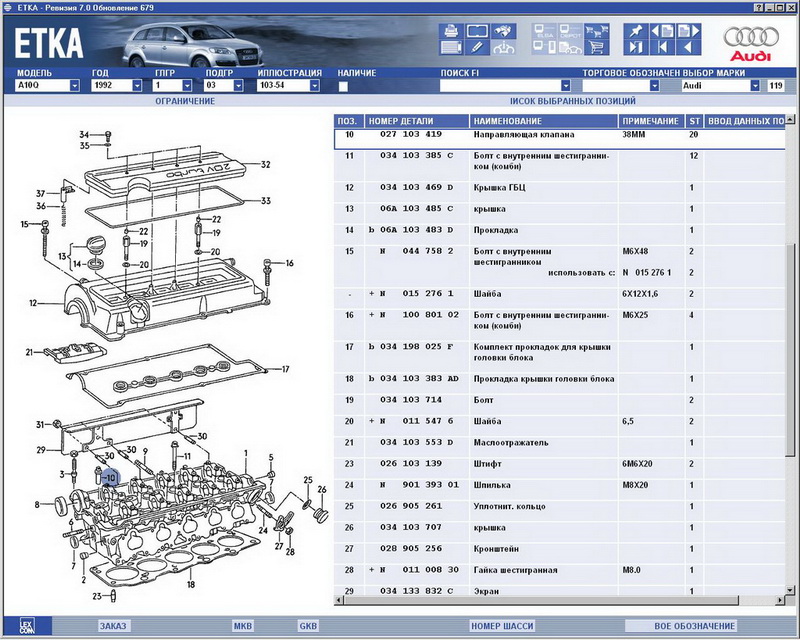Click the help question mark in title bar

[x=759, y=8]
